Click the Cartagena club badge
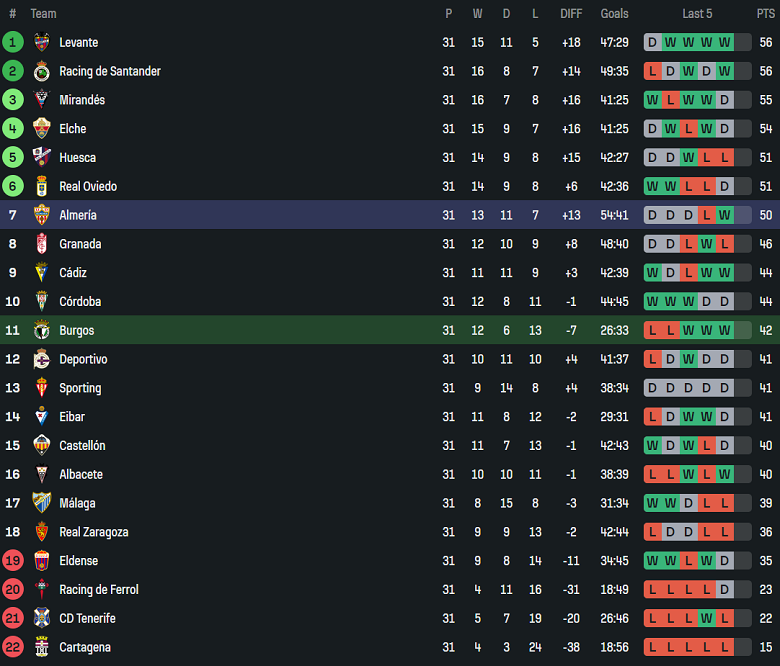This screenshot has height=666, width=780. [x=42, y=647]
